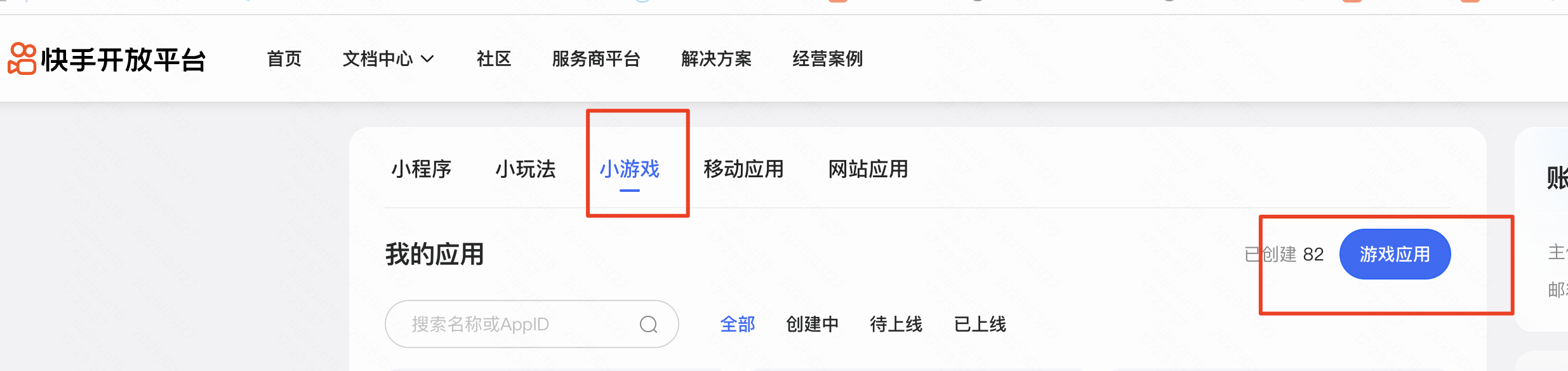
Task: Click the Kuaishou logo icon
Action: tap(22, 59)
